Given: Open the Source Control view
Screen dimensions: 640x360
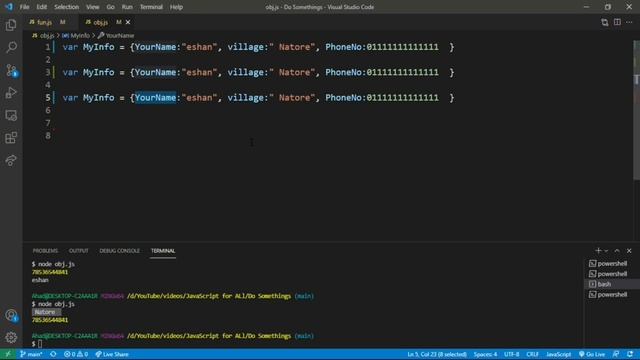Looking at the screenshot, I should pos(11,71).
